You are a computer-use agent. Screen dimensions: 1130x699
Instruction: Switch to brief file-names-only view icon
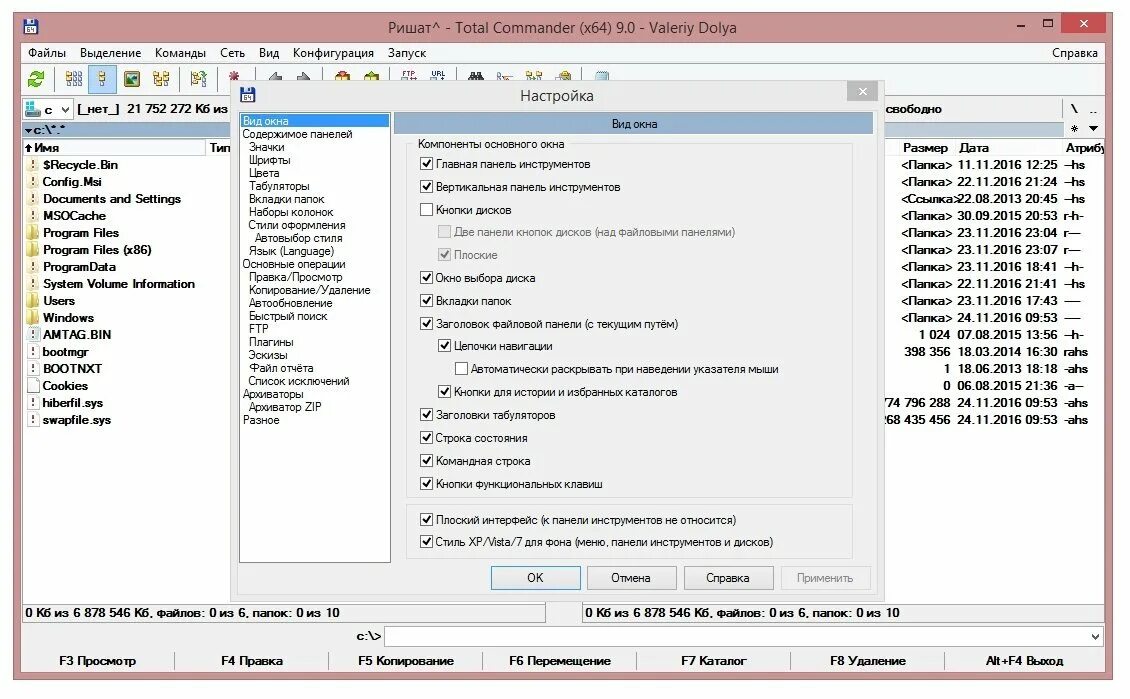pyautogui.click(x=74, y=79)
